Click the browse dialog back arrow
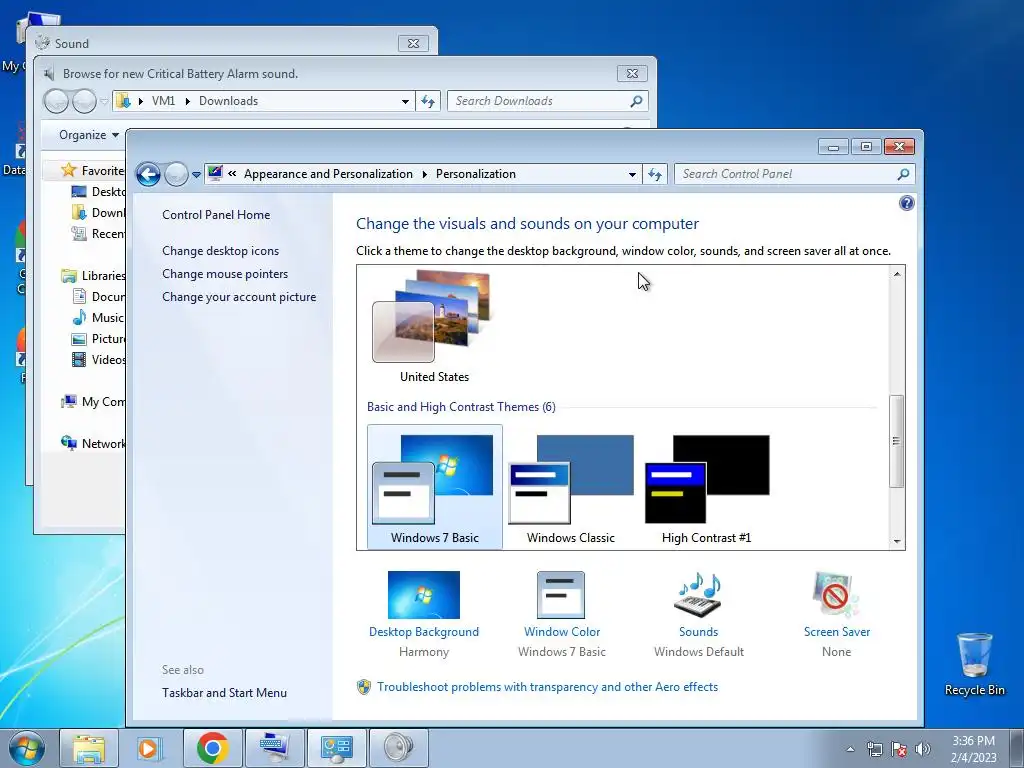 (56, 101)
